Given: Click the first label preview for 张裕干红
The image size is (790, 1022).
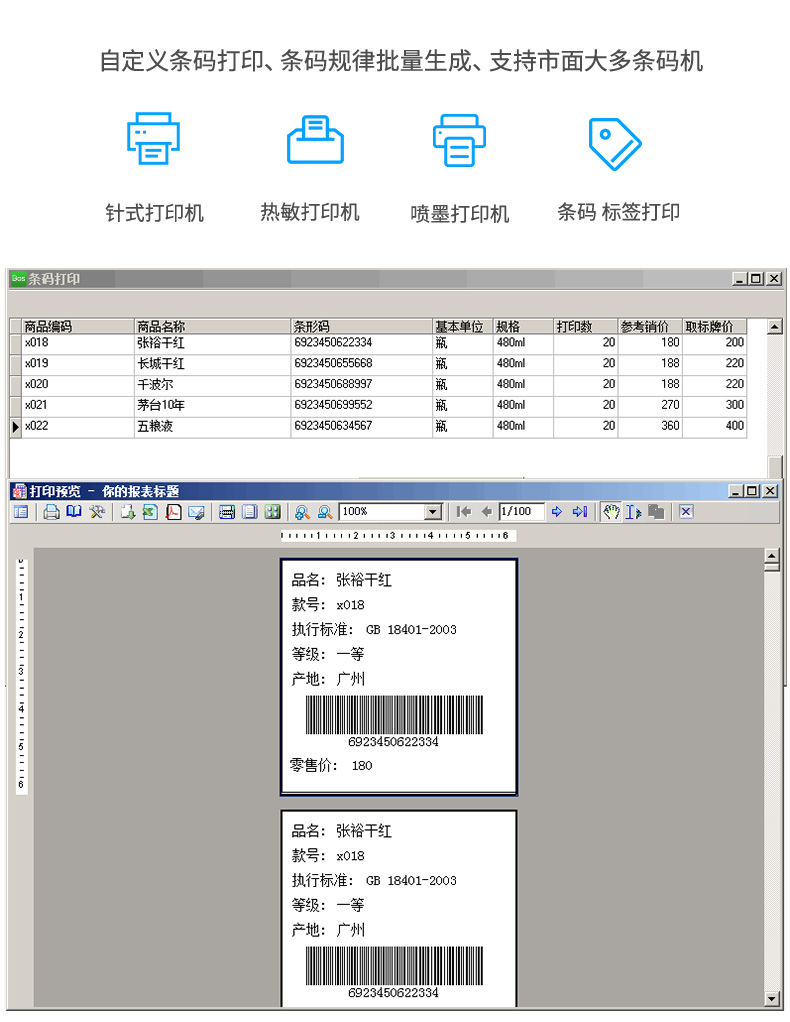Looking at the screenshot, I should (x=399, y=677).
